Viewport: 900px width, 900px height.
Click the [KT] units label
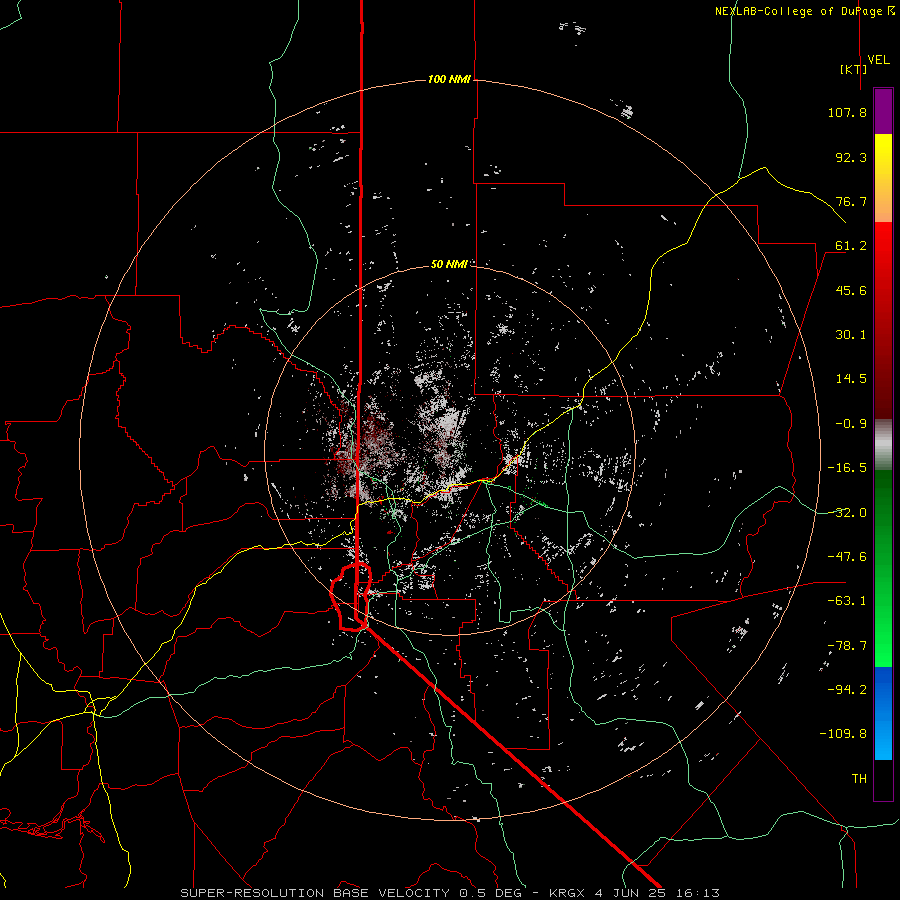[x=854, y=69]
